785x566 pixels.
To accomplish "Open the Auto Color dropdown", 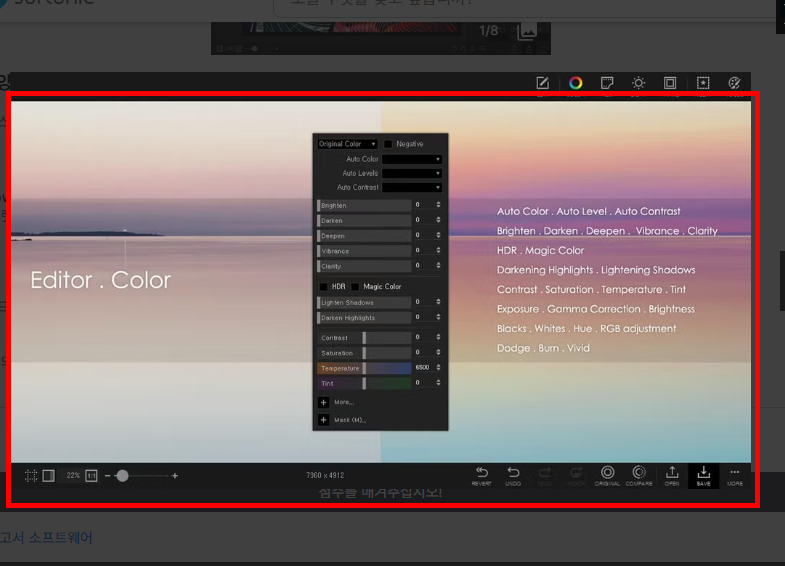I will point(412,159).
